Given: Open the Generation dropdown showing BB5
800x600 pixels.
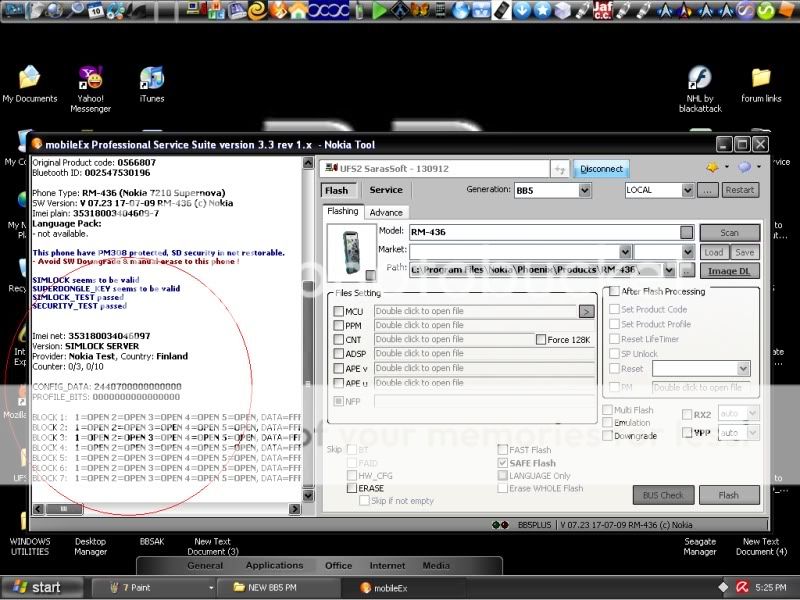Looking at the screenshot, I should [x=585, y=191].
